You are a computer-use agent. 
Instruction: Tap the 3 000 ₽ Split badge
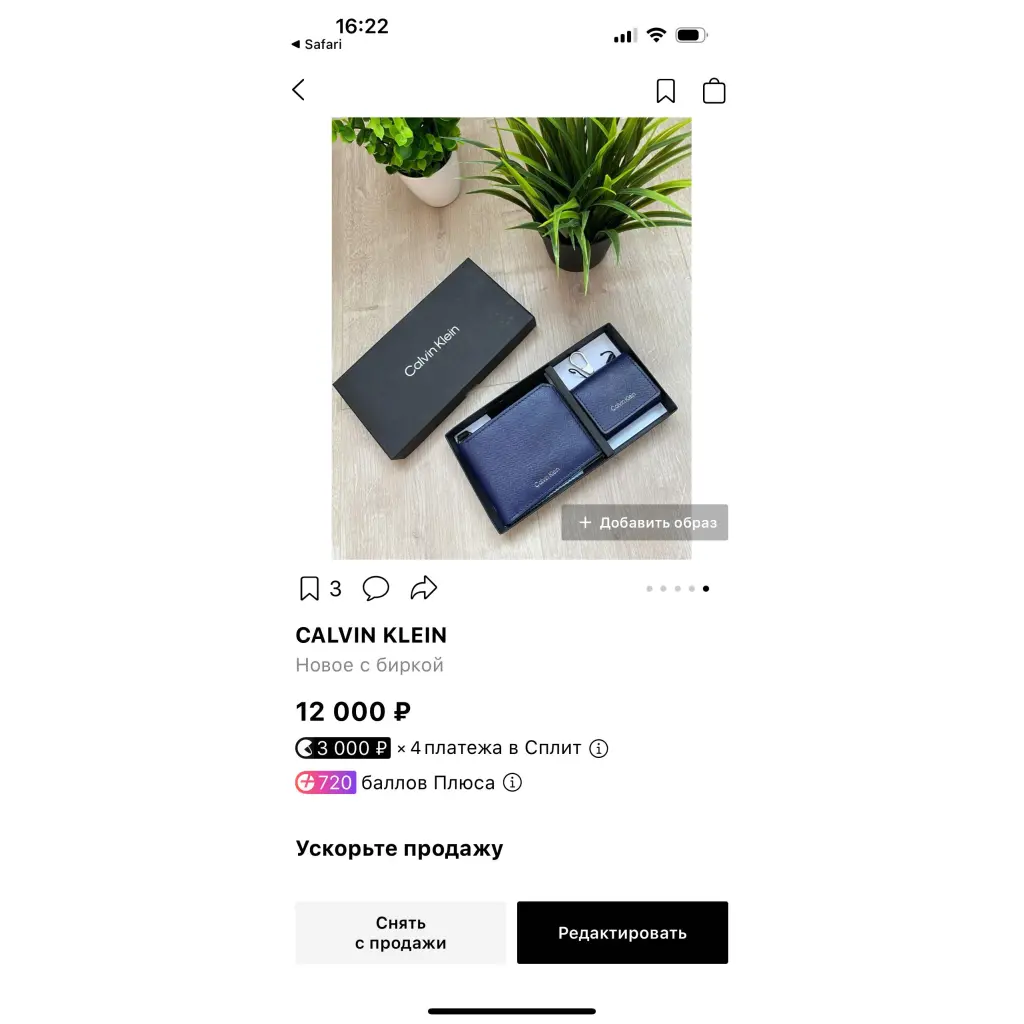click(343, 748)
